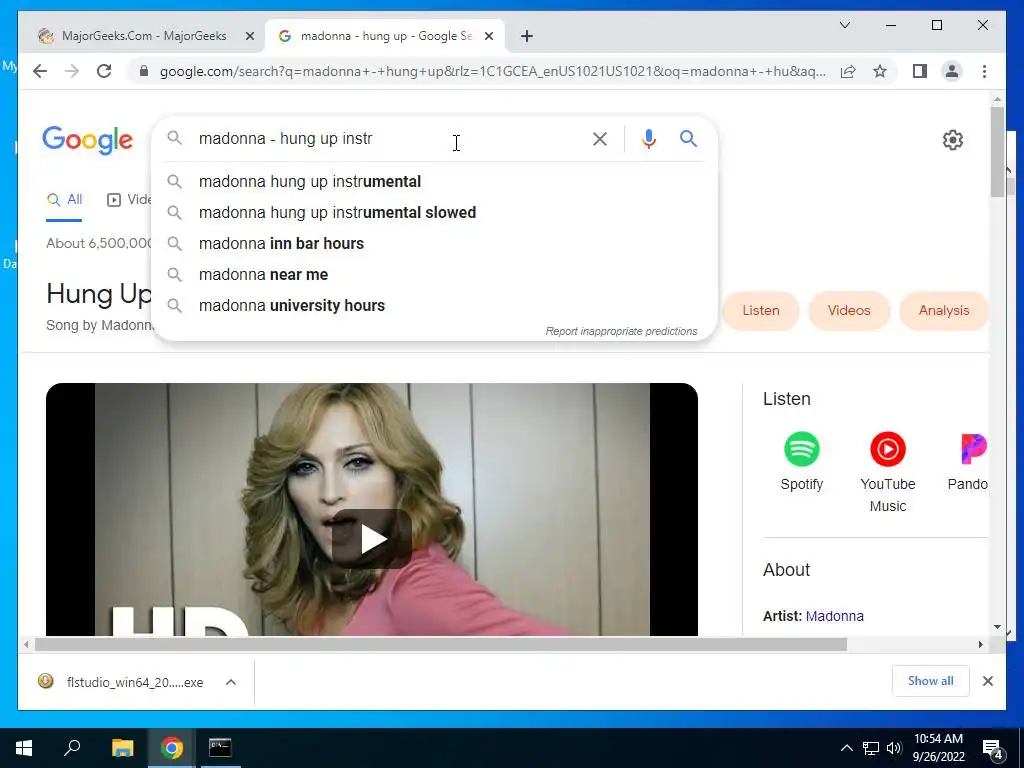Click the vertical page scrollbar thumb
The height and width of the screenshot is (768, 1024).
(997, 152)
